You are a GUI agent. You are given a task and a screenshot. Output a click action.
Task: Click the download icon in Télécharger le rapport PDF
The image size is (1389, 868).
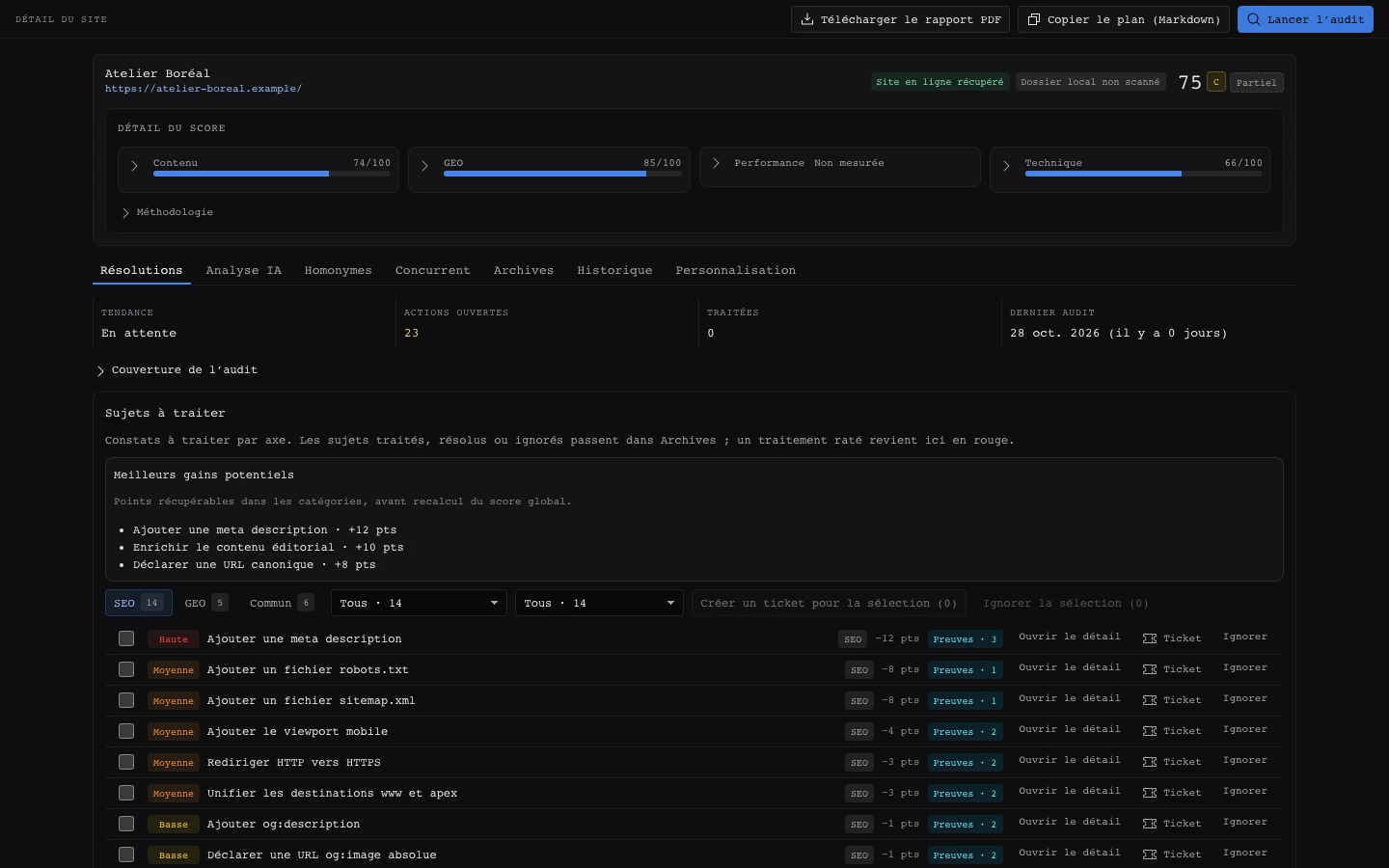tap(807, 19)
